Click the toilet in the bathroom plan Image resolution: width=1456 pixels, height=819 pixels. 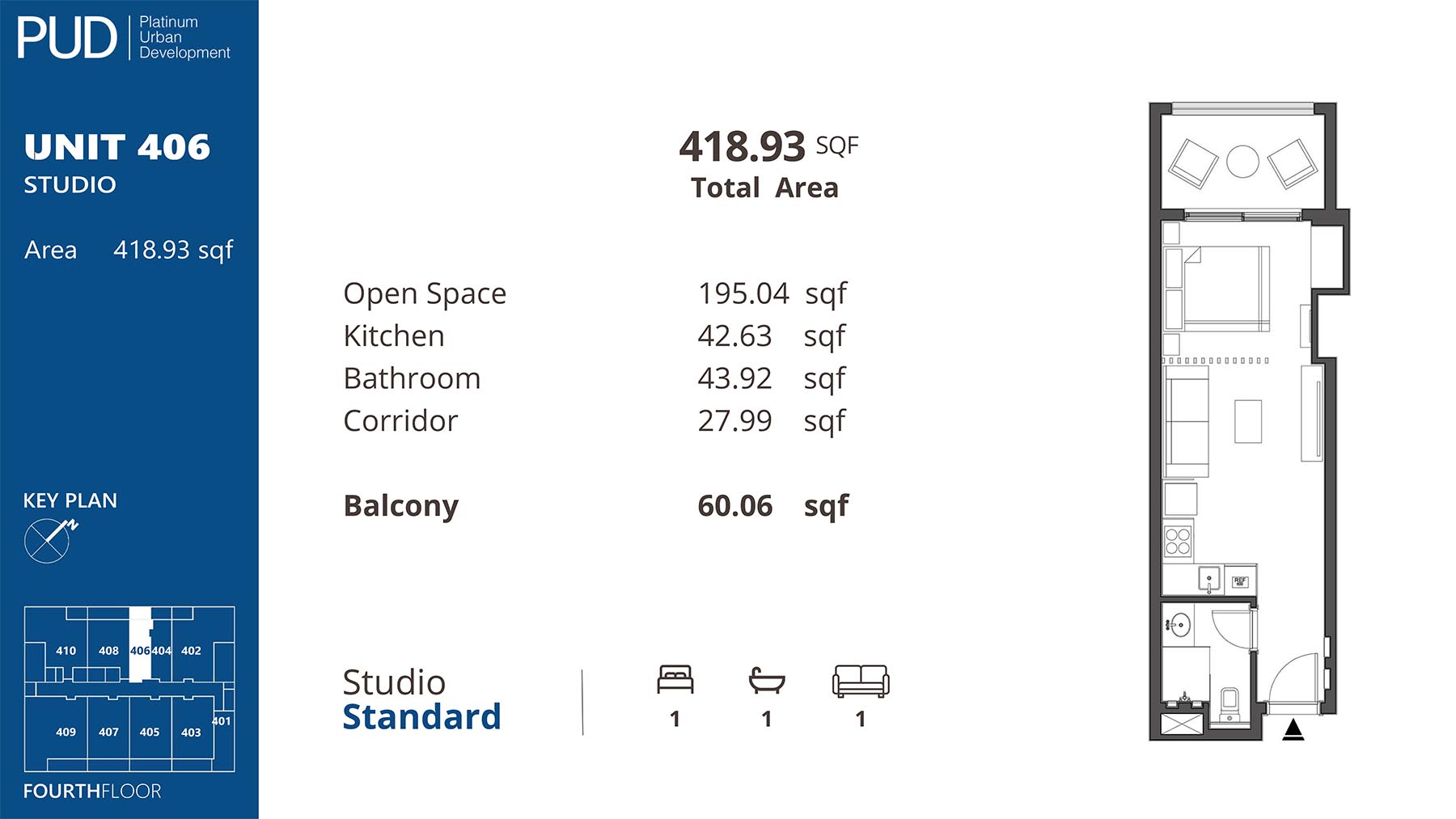[x=1230, y=703]
